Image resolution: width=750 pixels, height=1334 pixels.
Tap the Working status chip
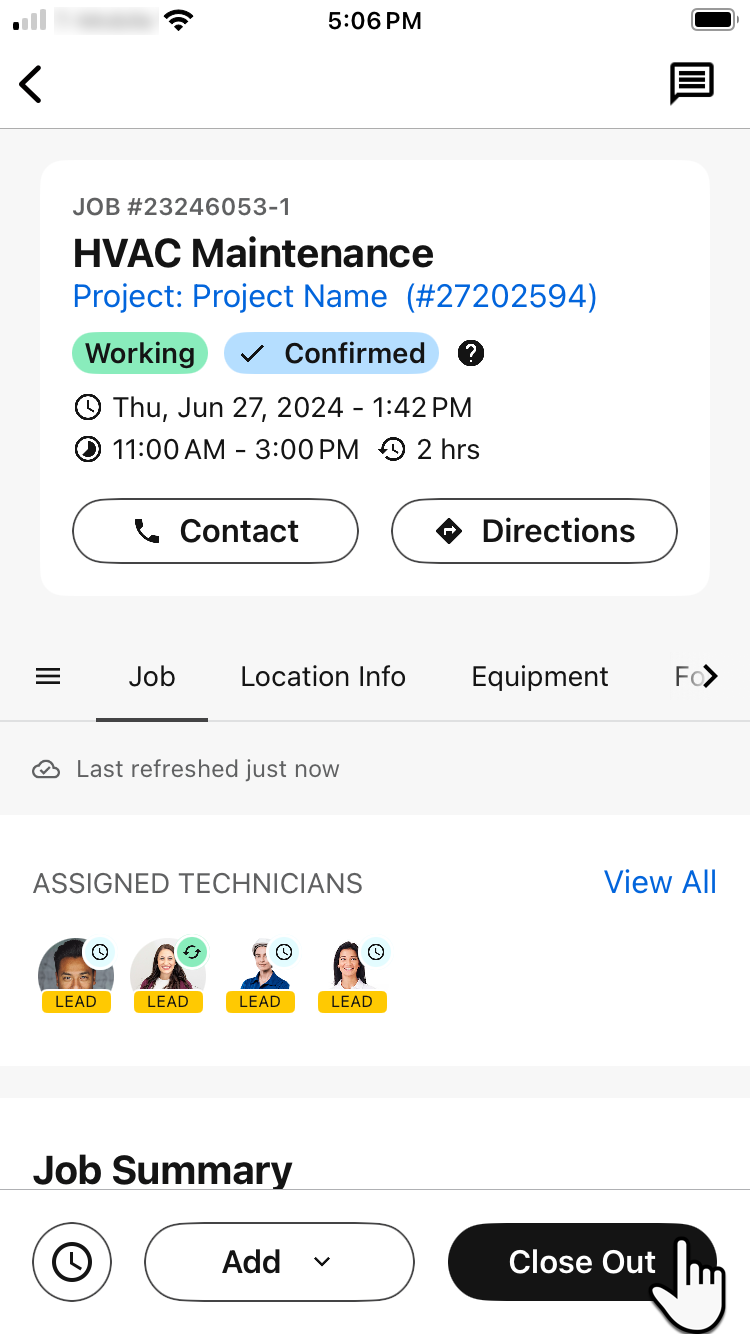[x=139, y=353]
